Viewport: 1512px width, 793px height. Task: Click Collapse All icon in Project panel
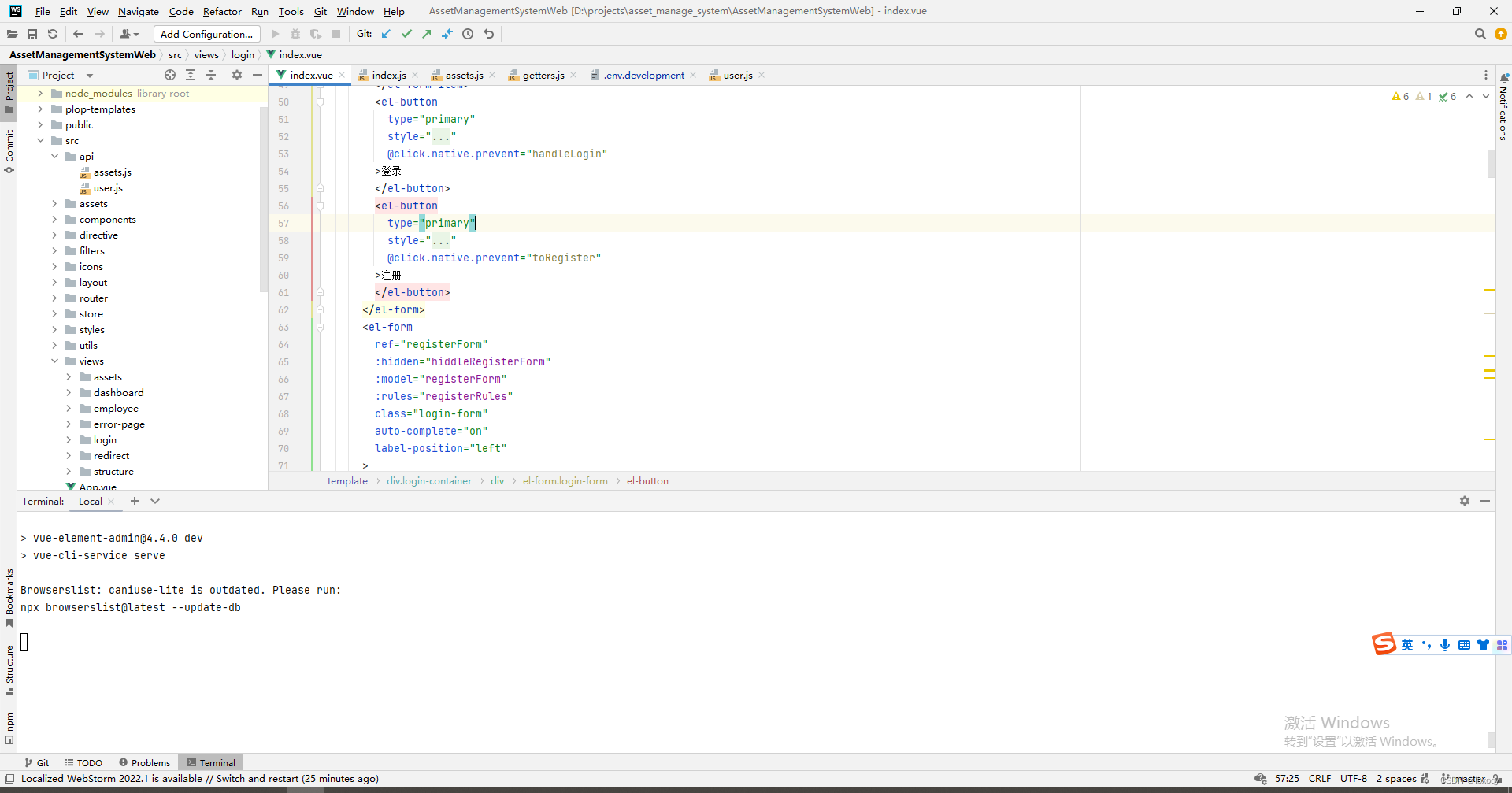click(211, 75)
